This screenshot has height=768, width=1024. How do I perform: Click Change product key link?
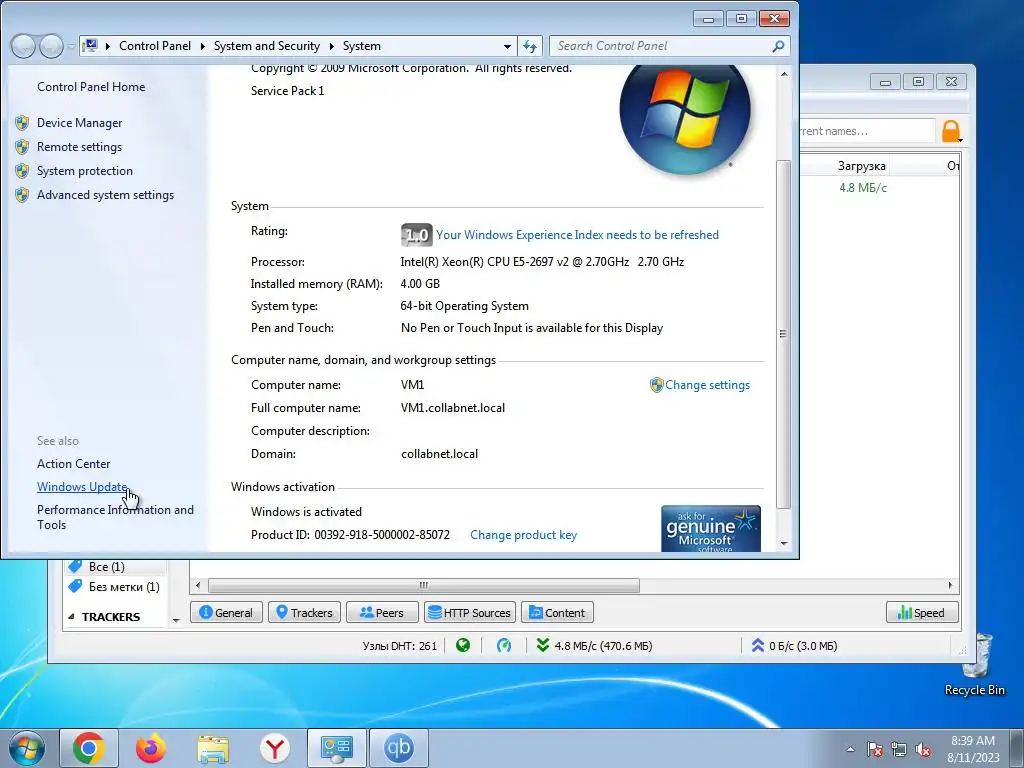click(523, 535)
